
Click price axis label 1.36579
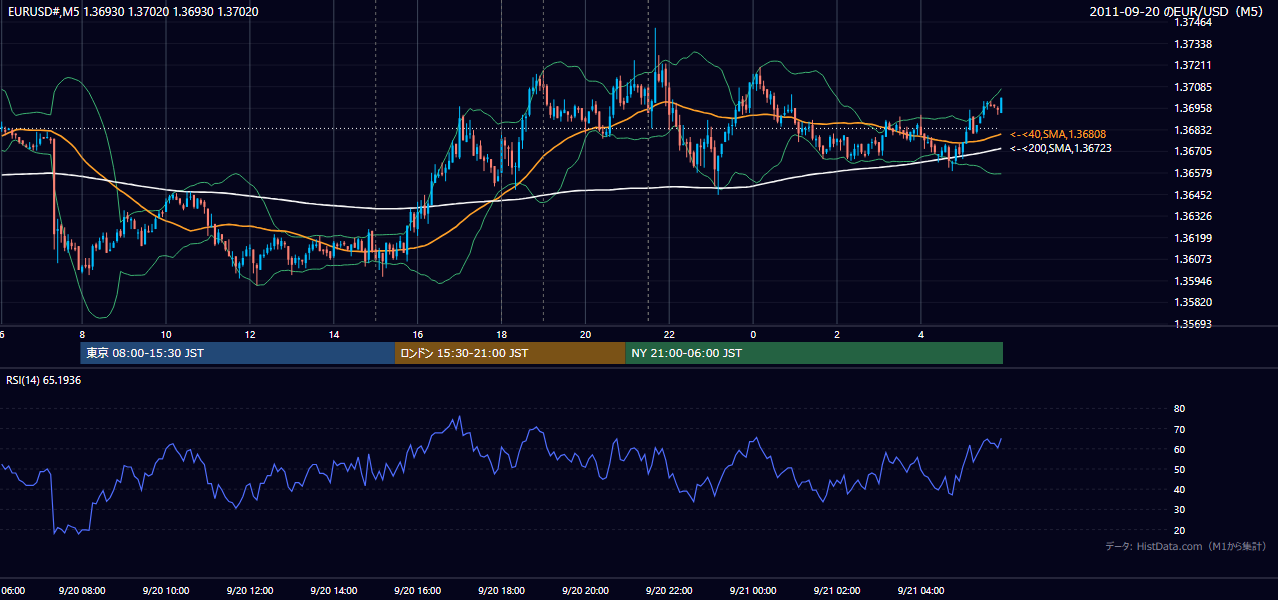[x=1194, y=173]
